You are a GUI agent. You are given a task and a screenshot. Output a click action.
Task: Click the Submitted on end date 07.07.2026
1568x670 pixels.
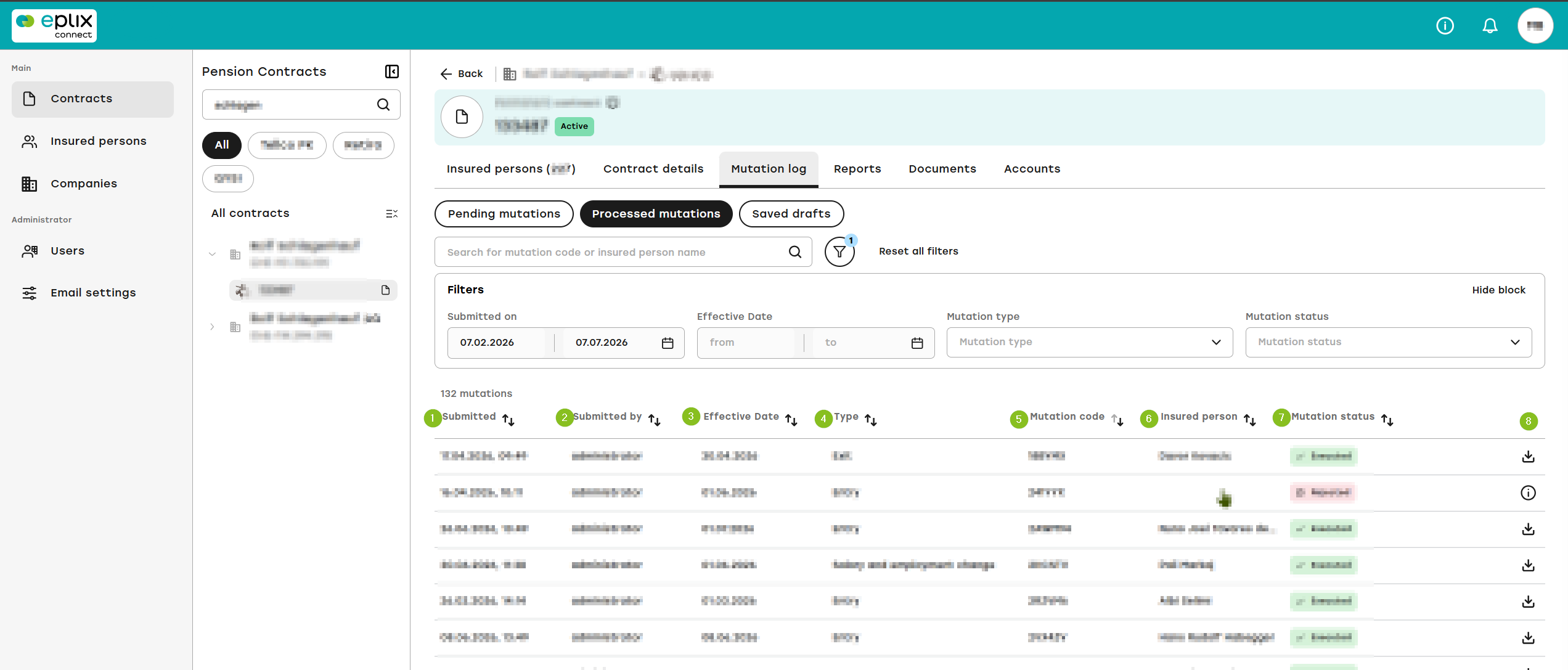pyautogui.click(x=602, y=343)
